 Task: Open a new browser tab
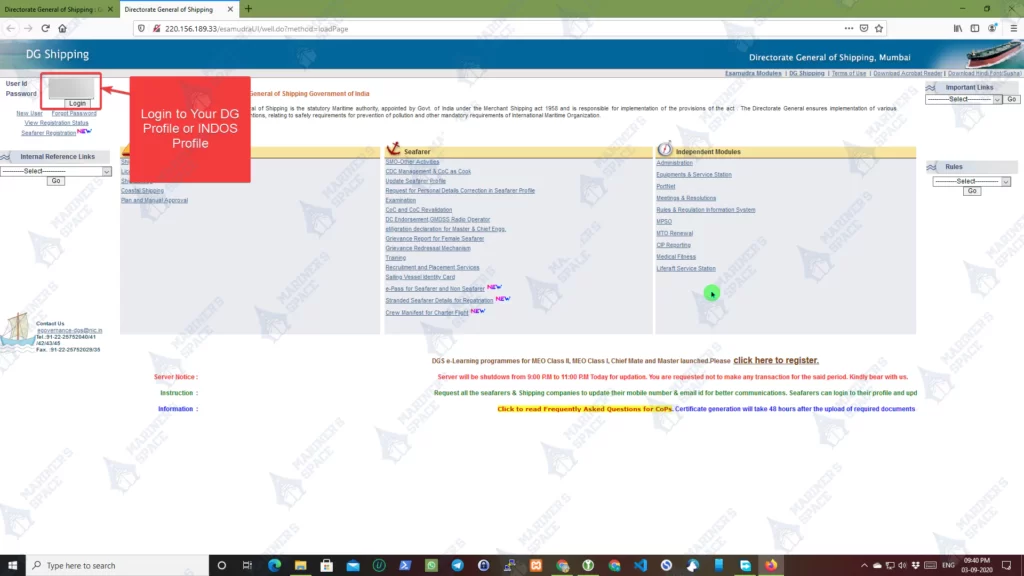coord(248,9)
